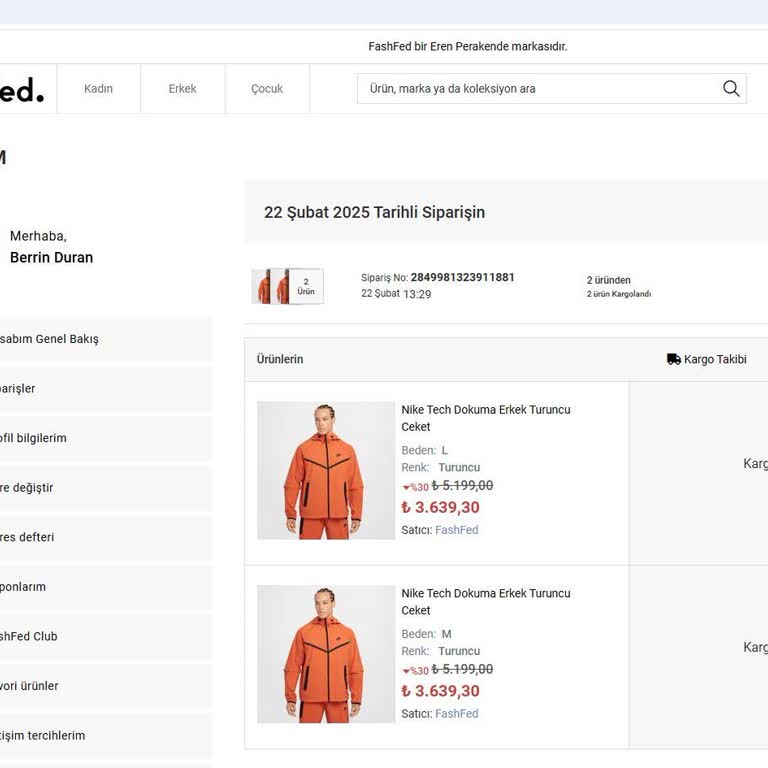This screenshot has height=768, width=768.
Task: Open the '2 Ürün' order thumbnail stack
Action: [x=288, y=286]
